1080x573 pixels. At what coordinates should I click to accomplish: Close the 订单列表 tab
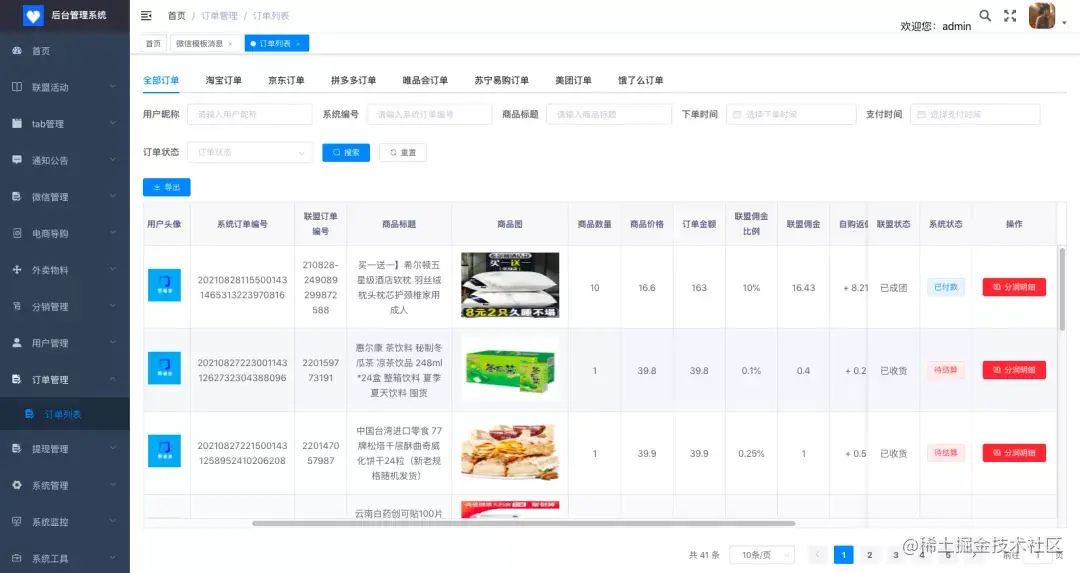298,43
